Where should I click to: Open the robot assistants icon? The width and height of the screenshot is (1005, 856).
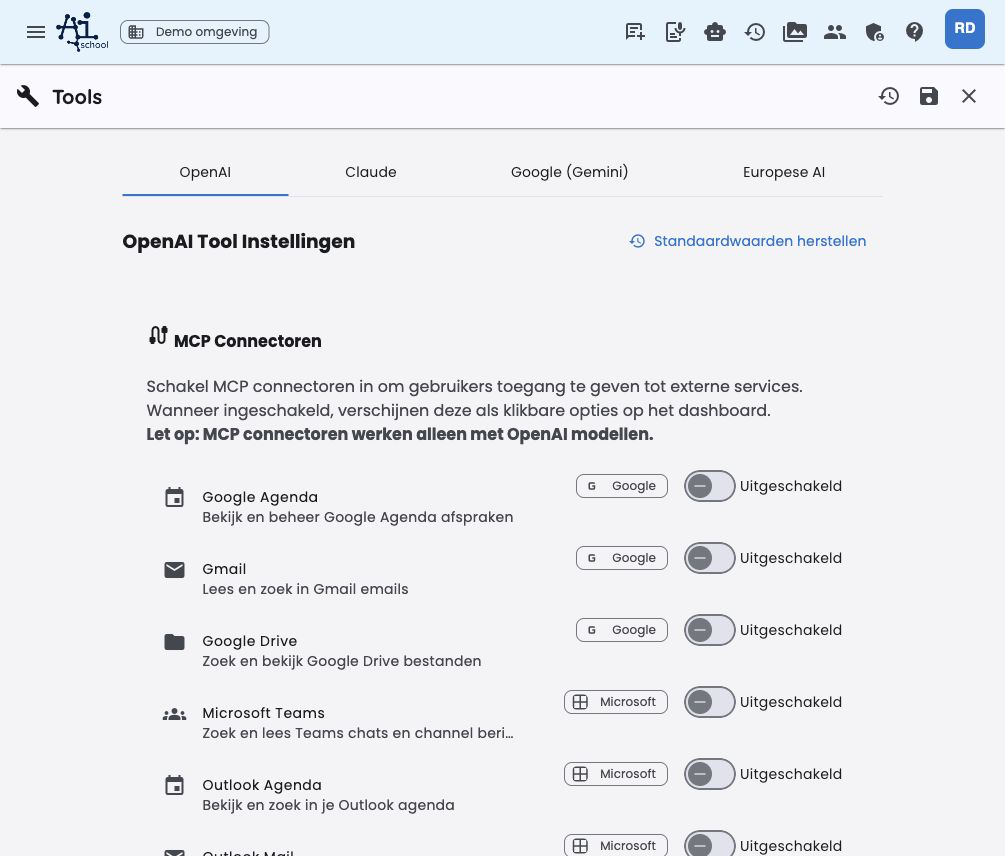(715, 31)
